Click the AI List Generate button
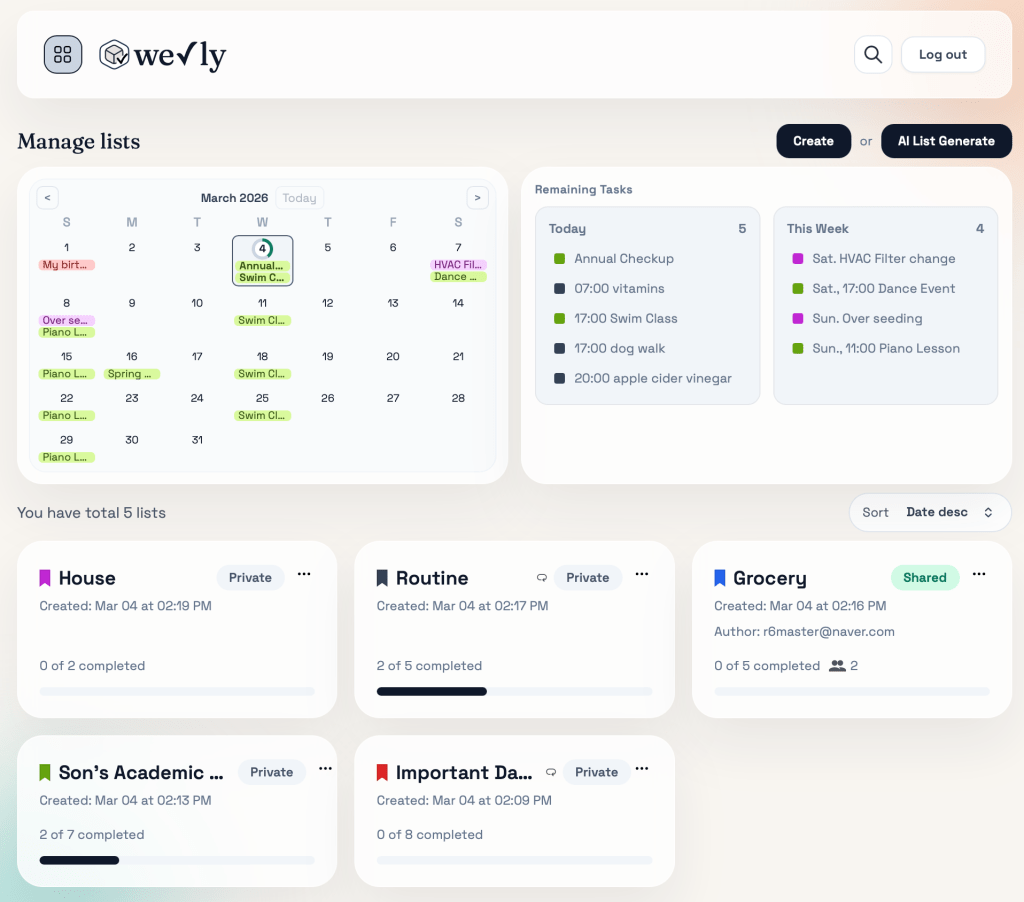Viewport: 1024px width, 902px height. point(946,141)
